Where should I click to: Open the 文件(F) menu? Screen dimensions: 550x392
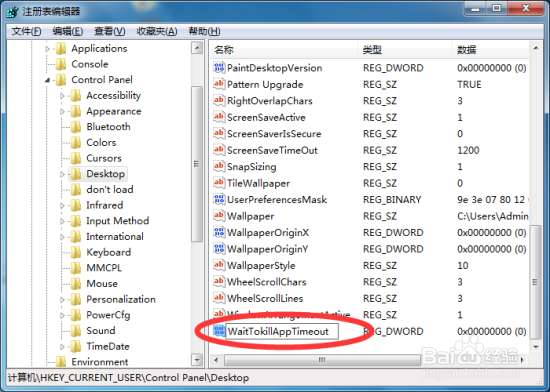(x=26, y=32)
